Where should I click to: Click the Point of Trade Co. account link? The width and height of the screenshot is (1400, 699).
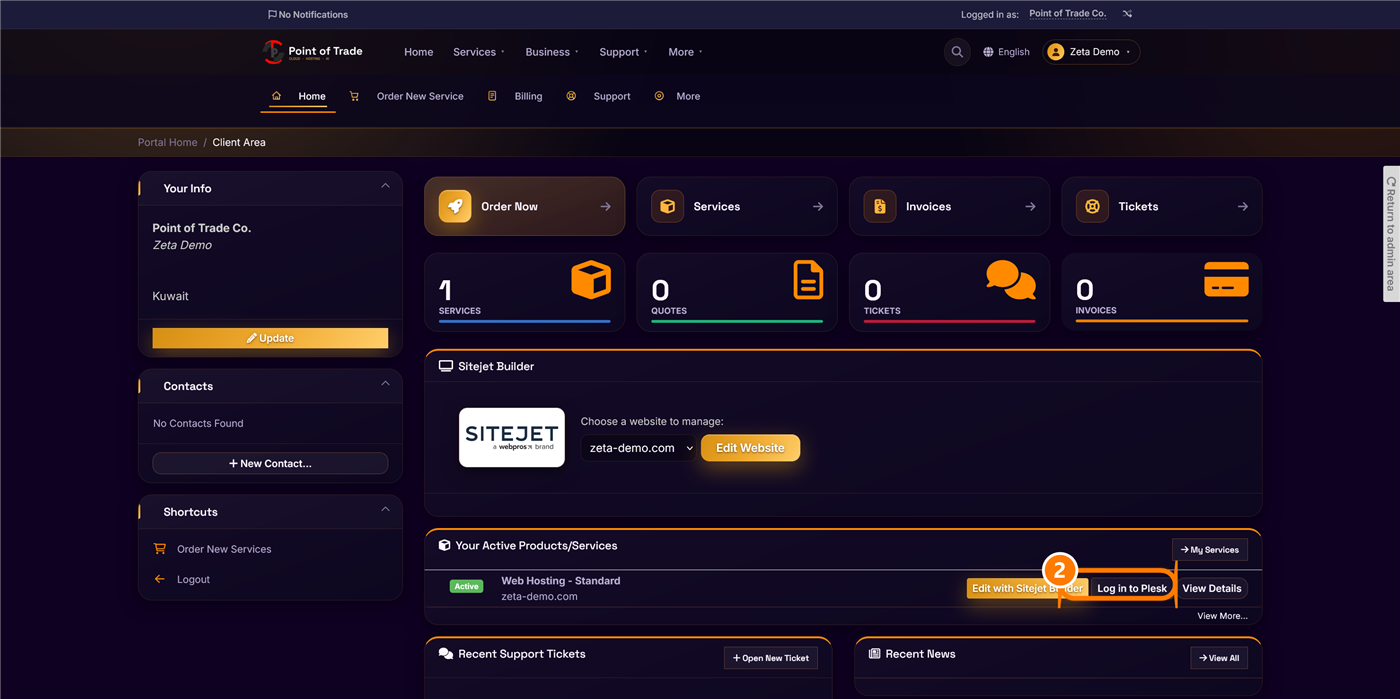1067,14
